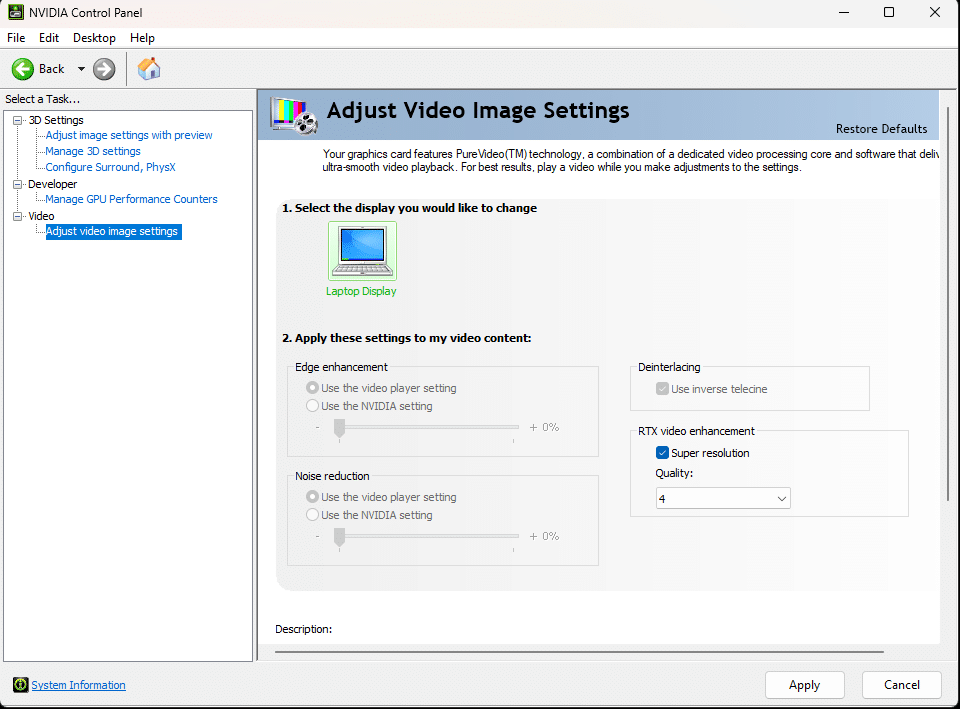This screenshot has height=709, width=960.
Task: Click the NVIDIA Control Panel title icon
Action: pos(15,12)
